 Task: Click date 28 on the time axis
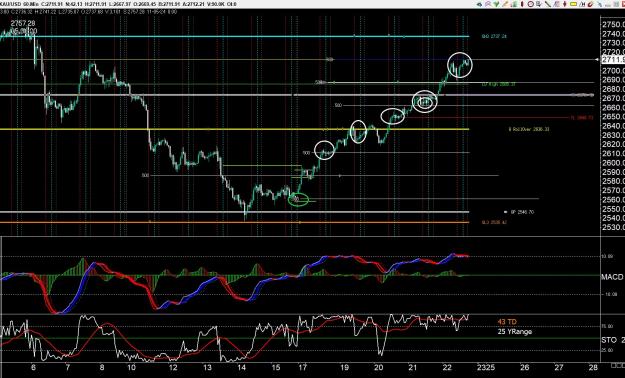coord(593,367)
